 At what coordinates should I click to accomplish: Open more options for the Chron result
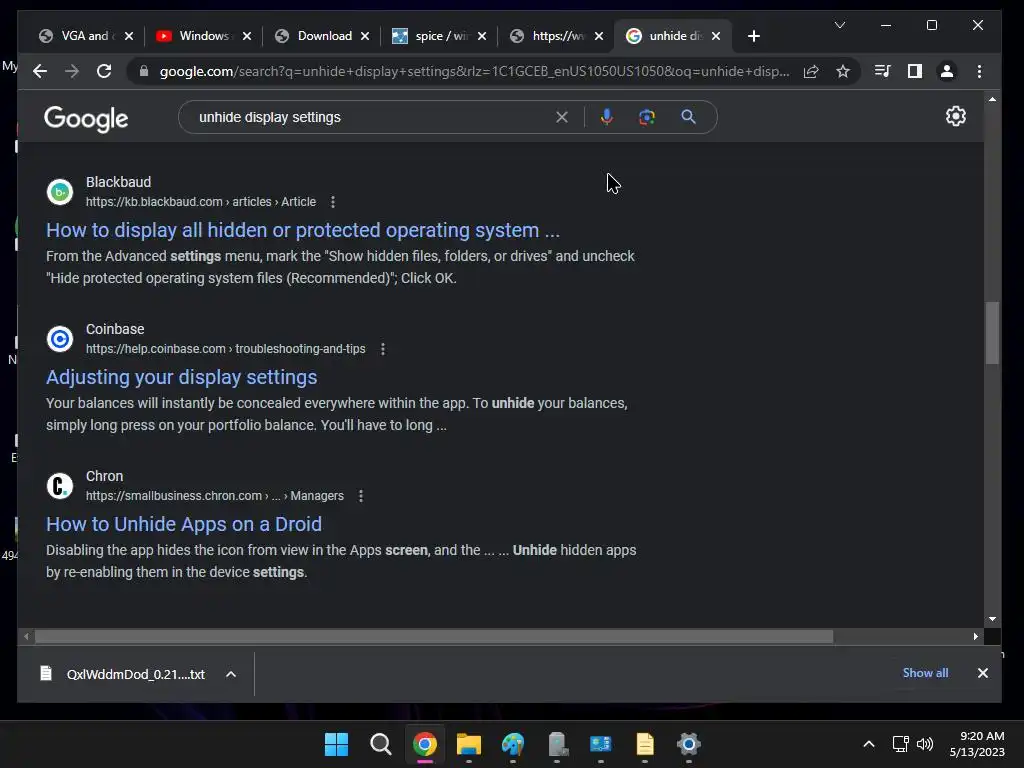click(361, 496)
